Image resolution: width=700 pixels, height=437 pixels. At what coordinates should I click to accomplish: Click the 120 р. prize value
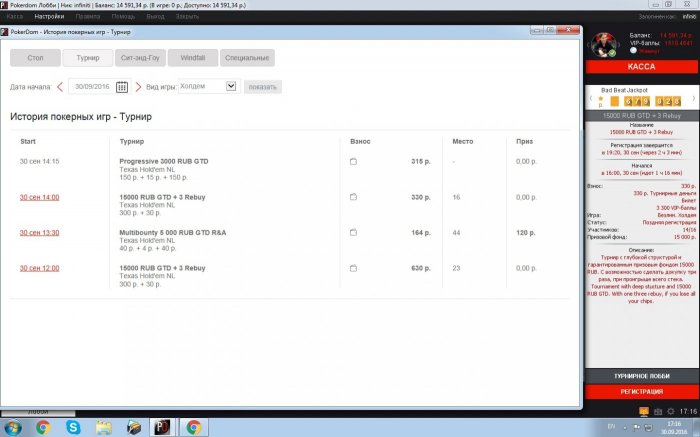(525, 233)
